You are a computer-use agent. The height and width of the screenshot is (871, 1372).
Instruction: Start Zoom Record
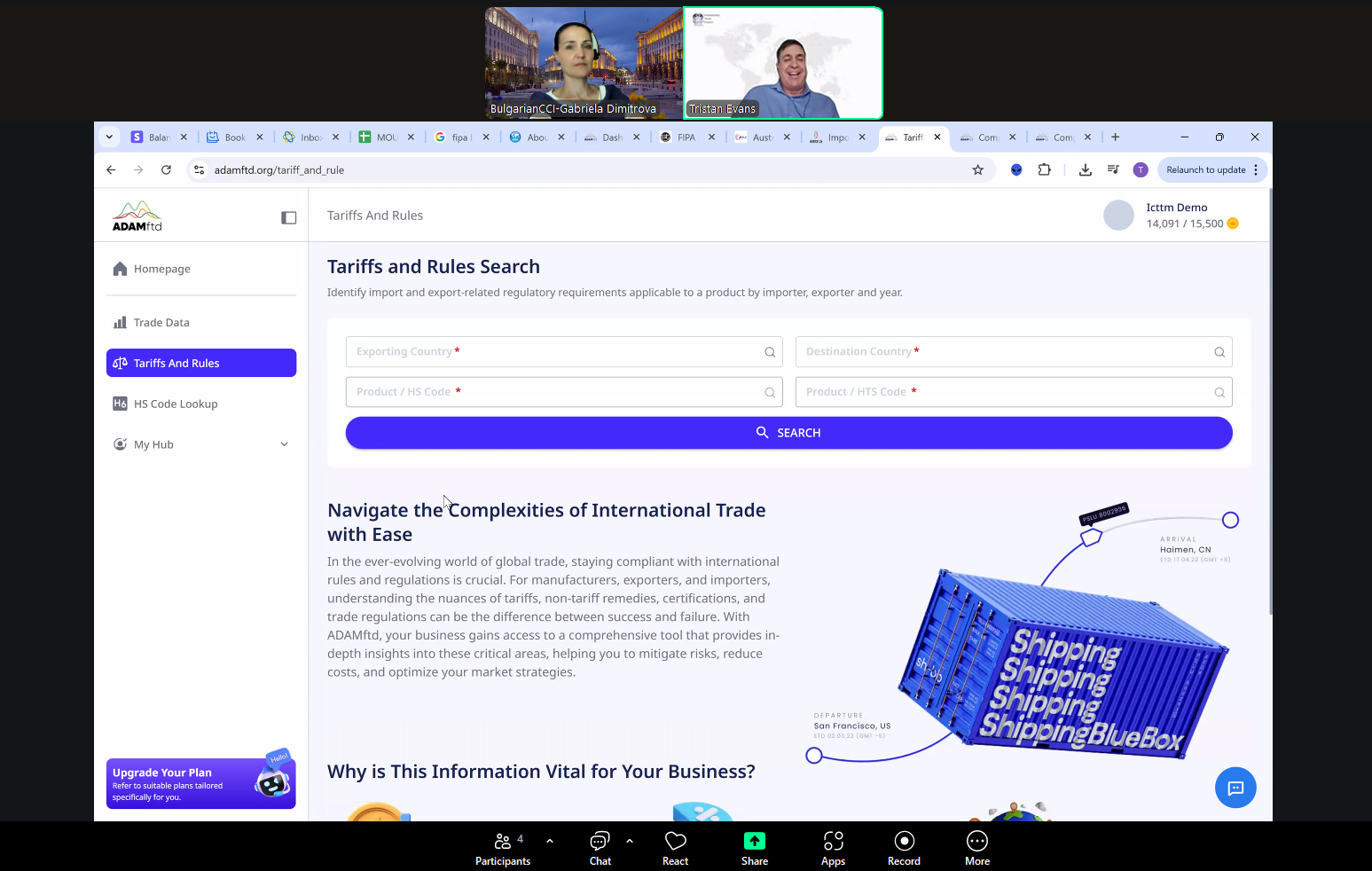tap(905, 848)
